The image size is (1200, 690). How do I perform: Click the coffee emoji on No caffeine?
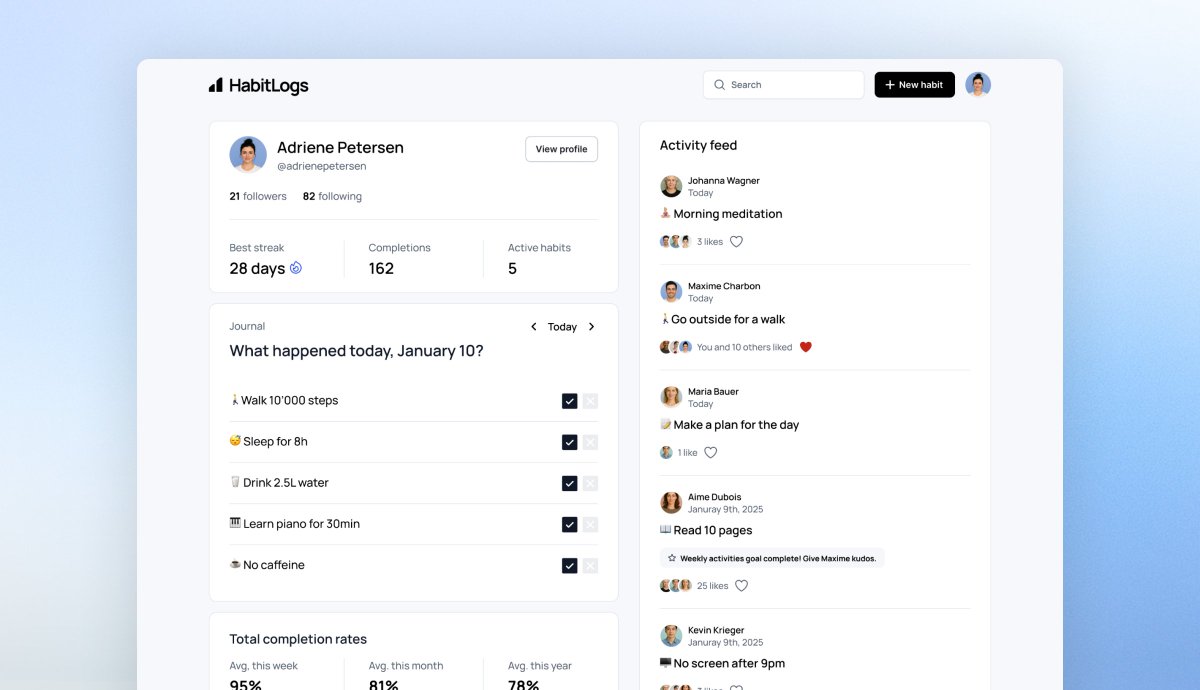[x=235, y=564]
